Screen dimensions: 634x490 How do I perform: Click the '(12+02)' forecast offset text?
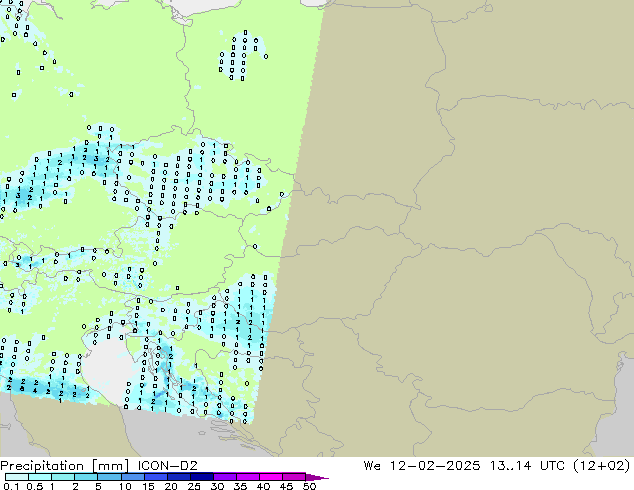pyautogui.click(x=601, y=466)
